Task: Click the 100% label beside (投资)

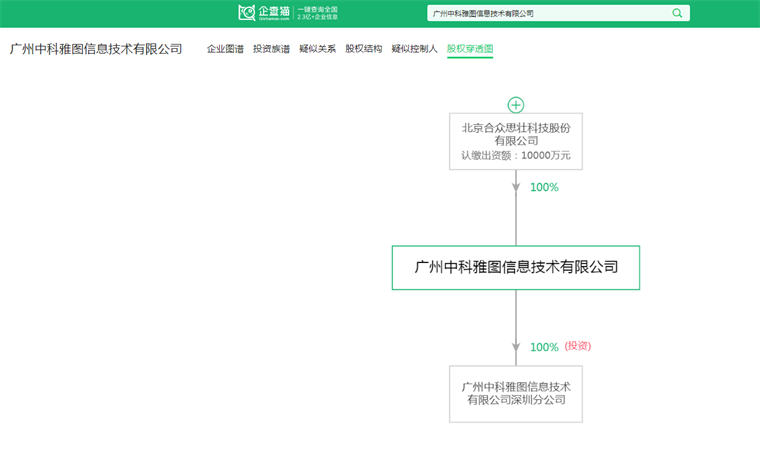Action: 544,347
